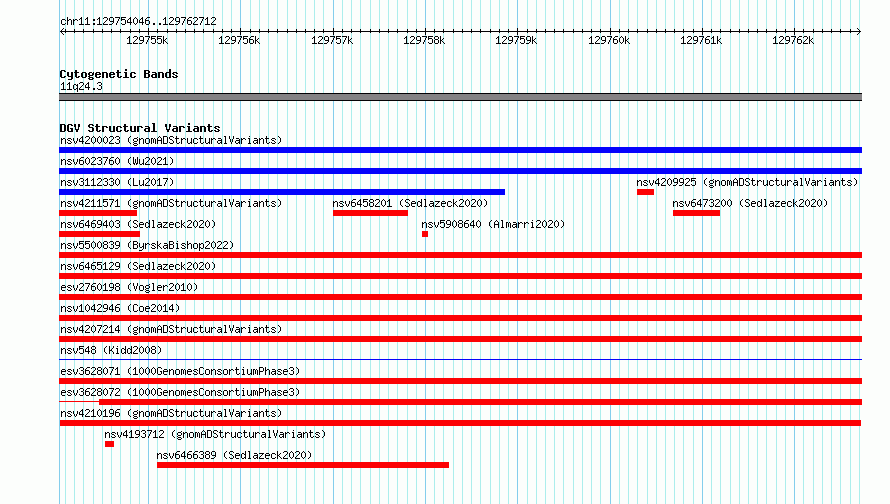
Task: Click chr11:129754046..129762712 coordinates text
Action: pos(138,21)
